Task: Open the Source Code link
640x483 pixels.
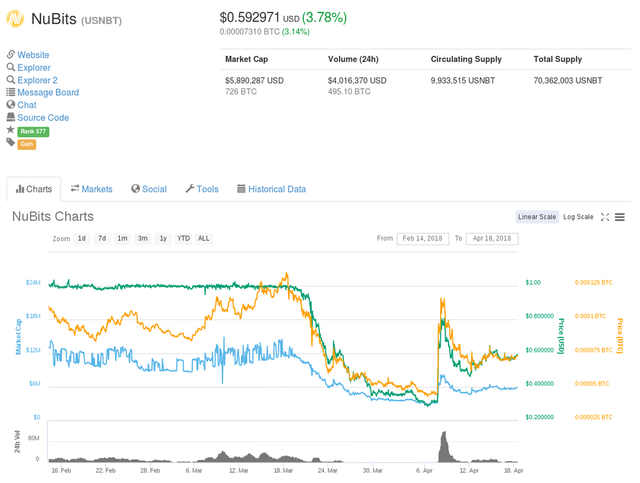Action: (x=43, y=118)
